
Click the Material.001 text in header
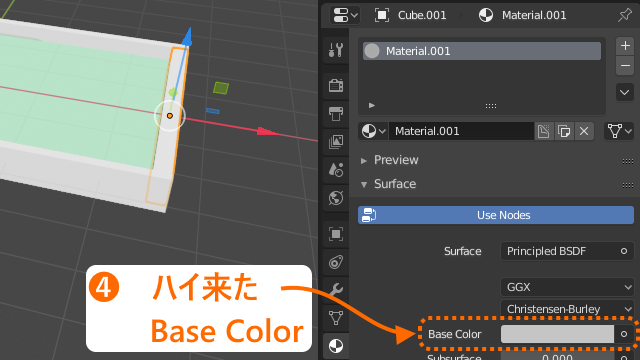534,15
